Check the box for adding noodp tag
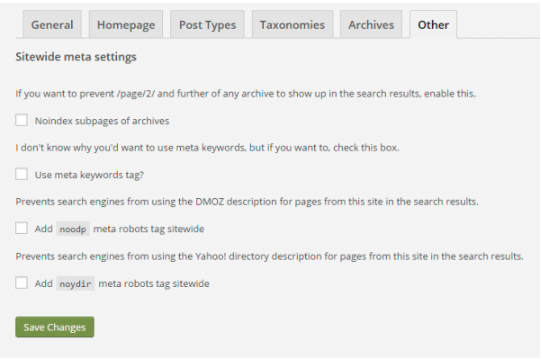 (21, 228)
